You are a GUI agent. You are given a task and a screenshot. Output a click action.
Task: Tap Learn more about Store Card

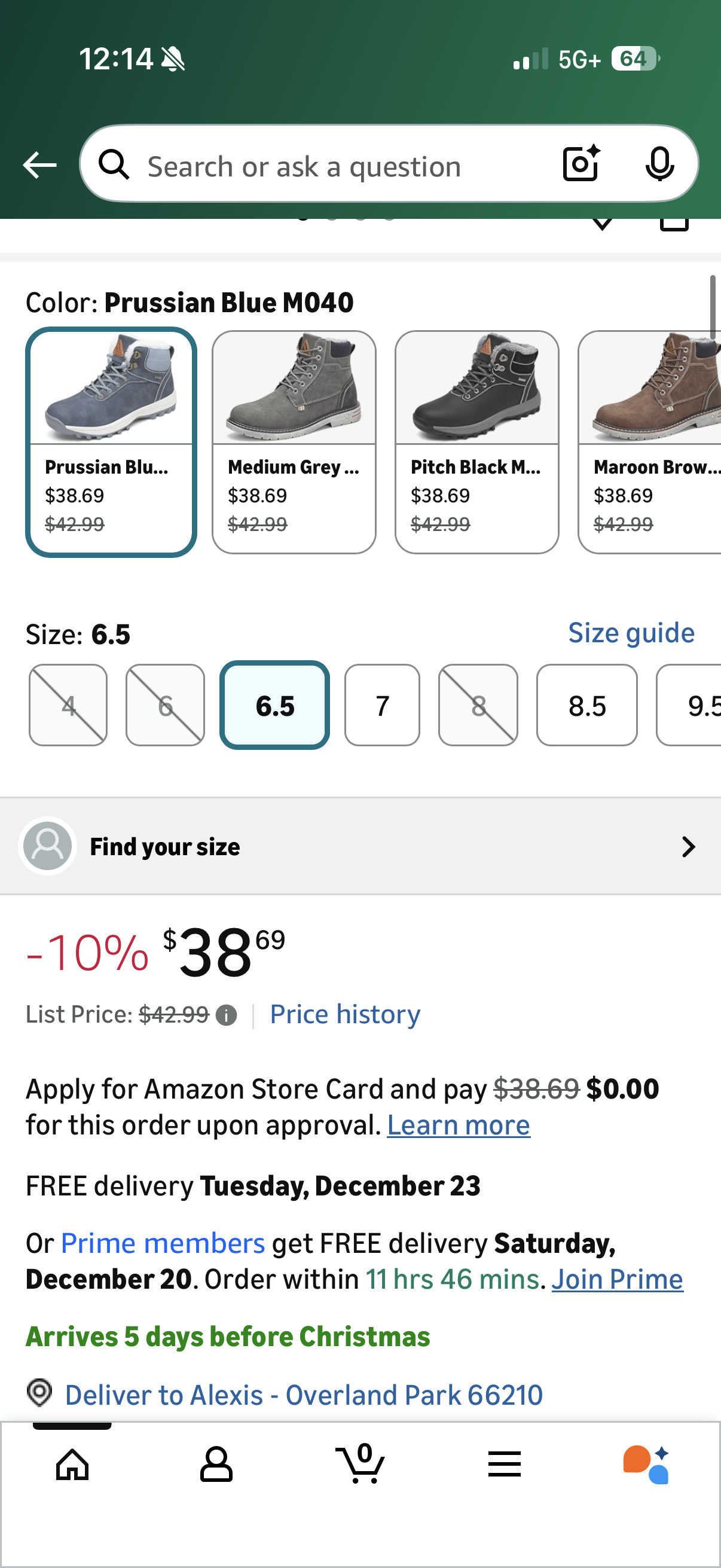[458, 1125]
